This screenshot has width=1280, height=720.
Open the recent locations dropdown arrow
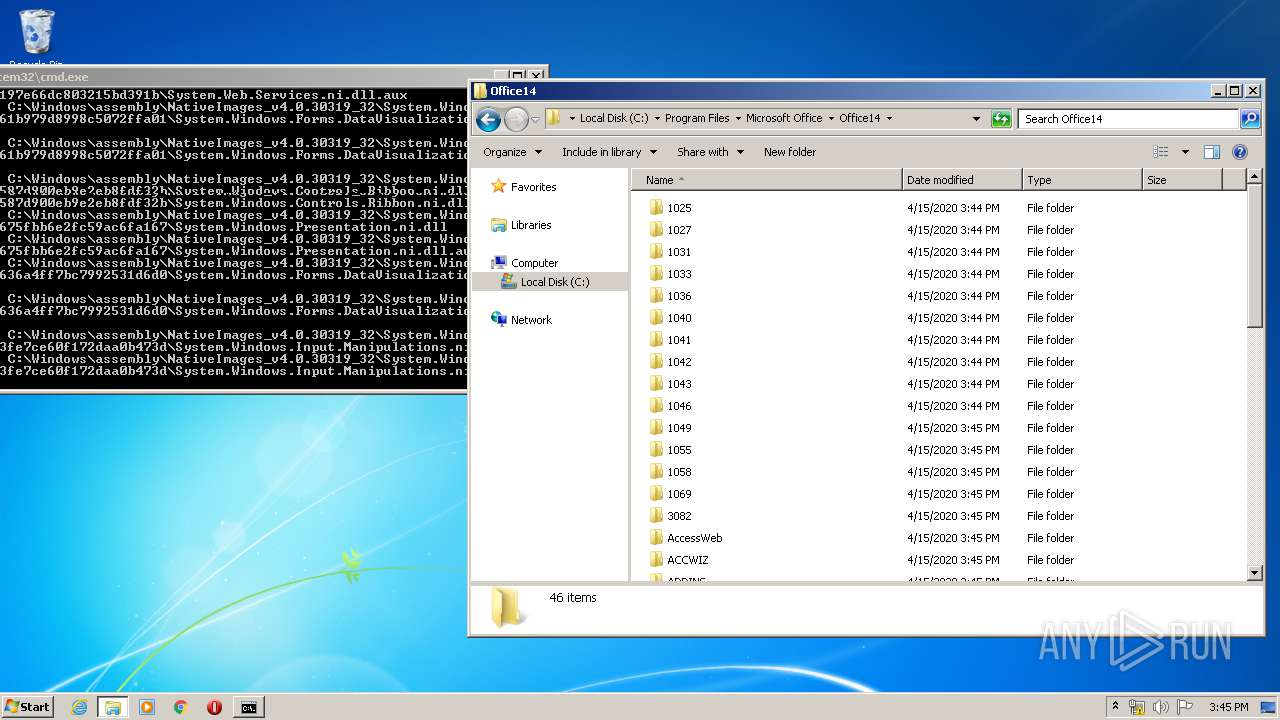[535, 120]
